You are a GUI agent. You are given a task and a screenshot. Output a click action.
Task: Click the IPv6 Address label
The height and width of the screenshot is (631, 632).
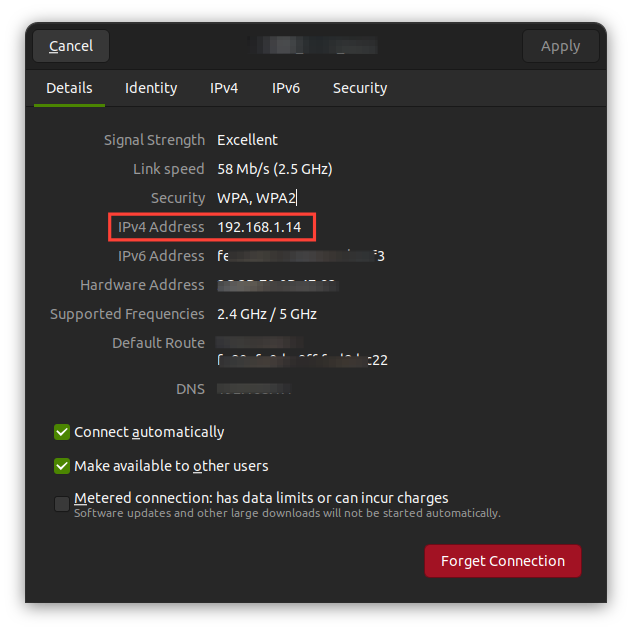click(x=161, y=256)
